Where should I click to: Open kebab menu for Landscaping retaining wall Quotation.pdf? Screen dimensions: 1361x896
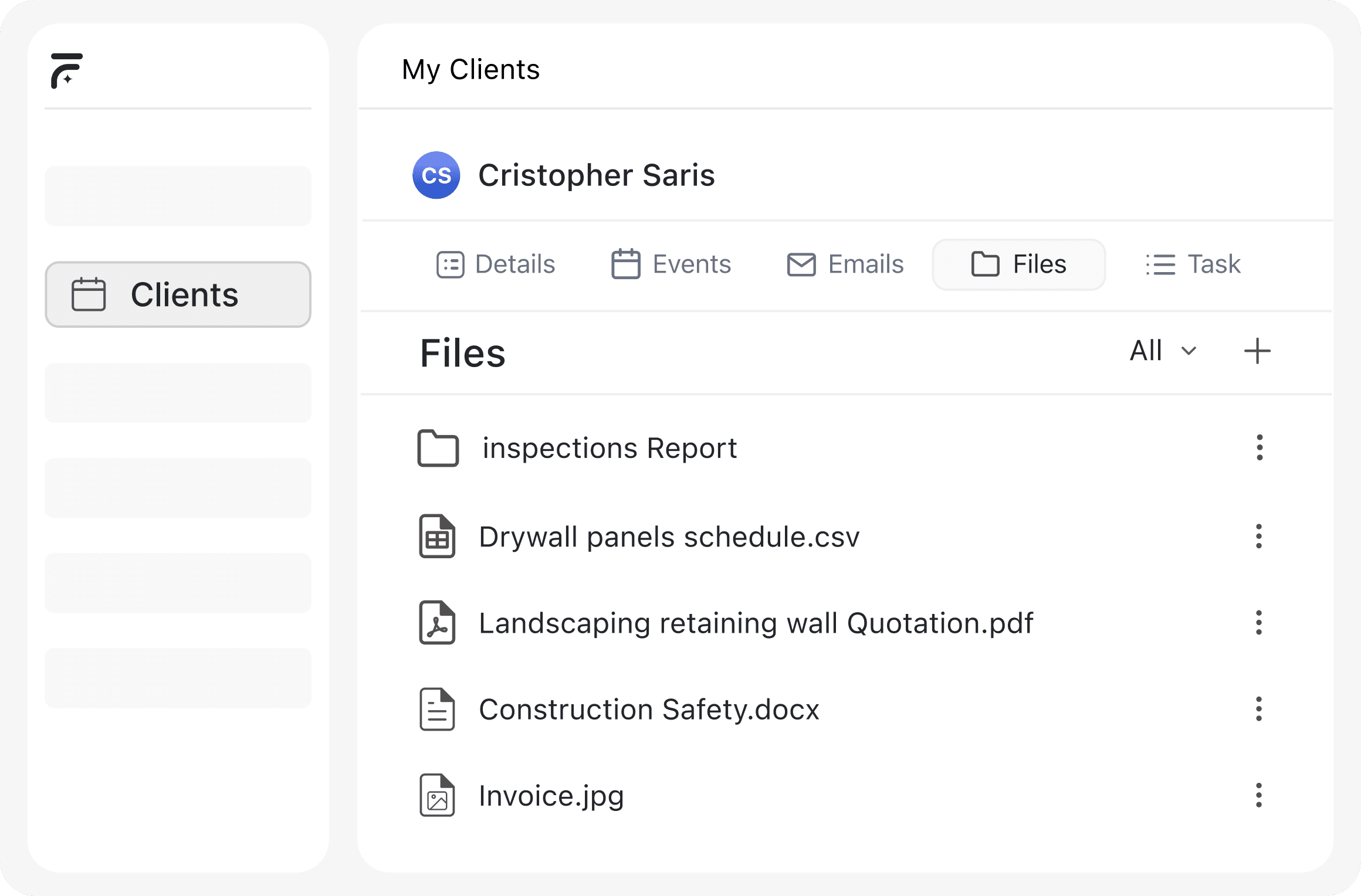(x=1259, y=623)
